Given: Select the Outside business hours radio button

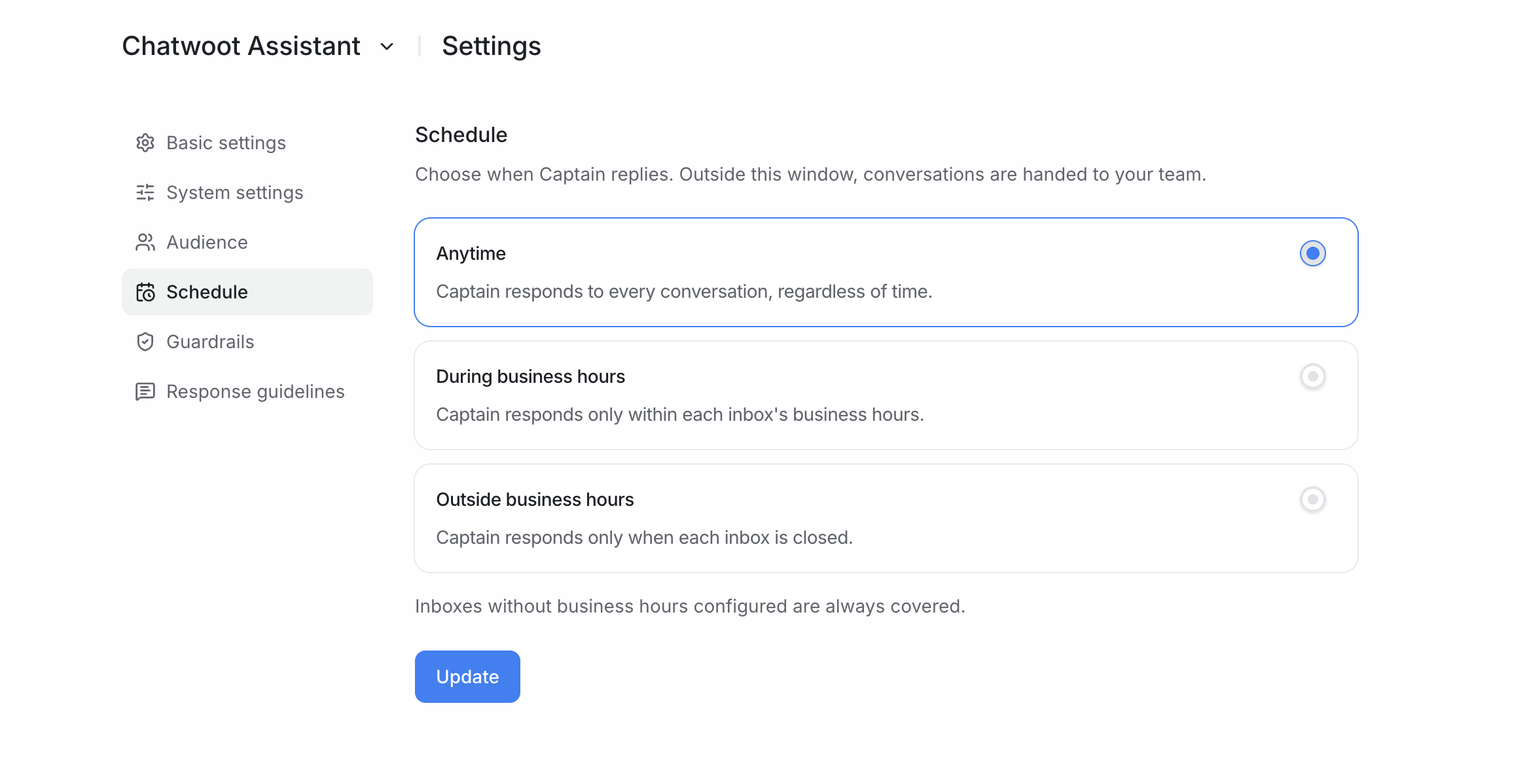Looking at the screenshot, I should 1312,499.
